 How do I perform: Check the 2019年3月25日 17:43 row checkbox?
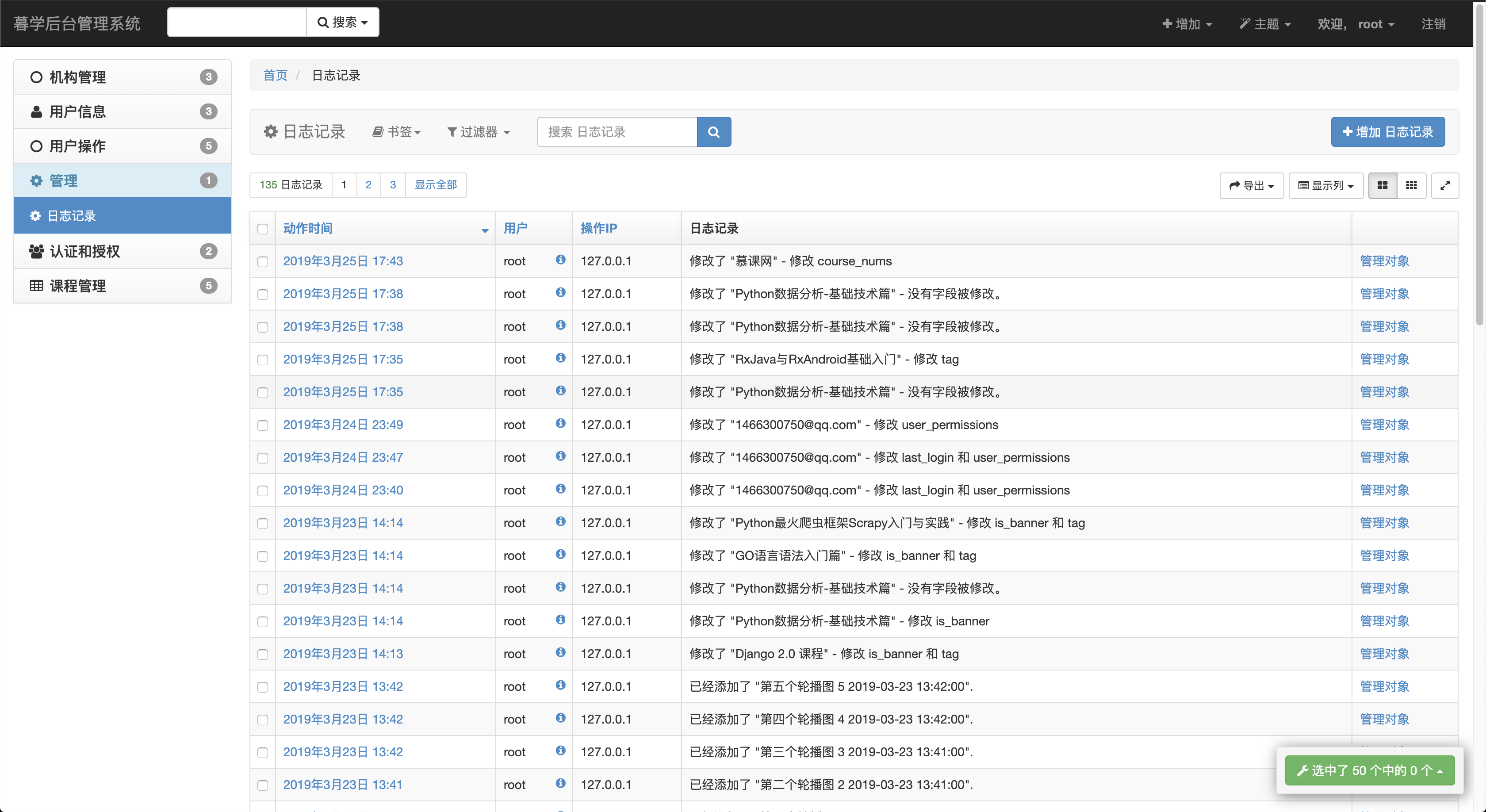(x=262, y=262)
